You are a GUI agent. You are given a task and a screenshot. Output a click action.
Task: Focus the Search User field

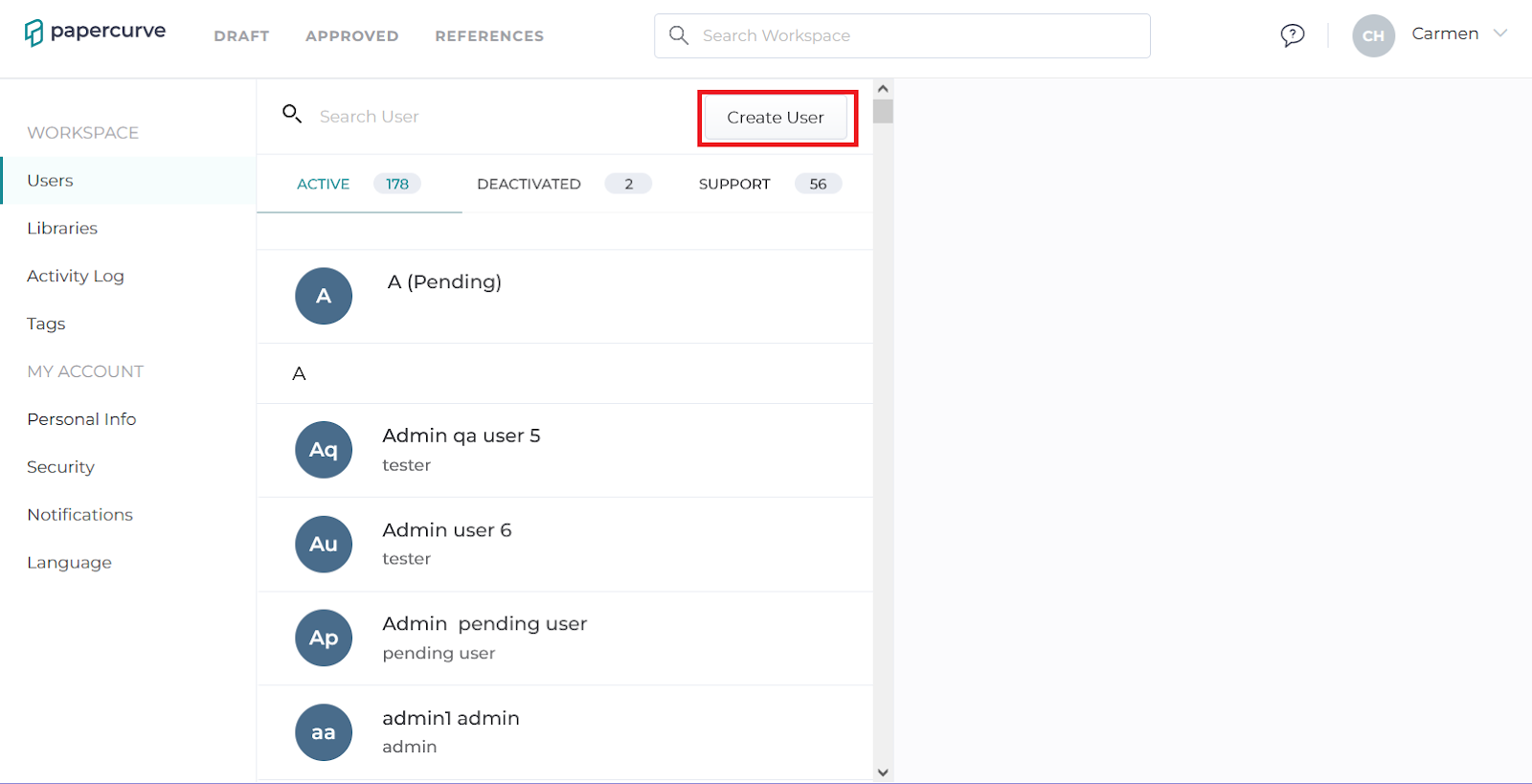coord(369,117)
